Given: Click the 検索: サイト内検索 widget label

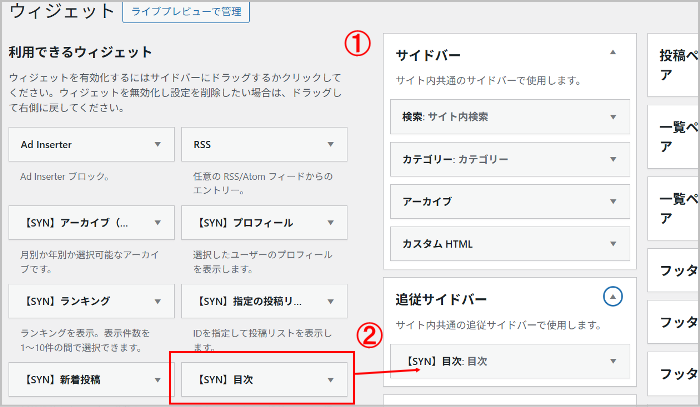Looking at the screenshot, I should [x=445, y=117].
